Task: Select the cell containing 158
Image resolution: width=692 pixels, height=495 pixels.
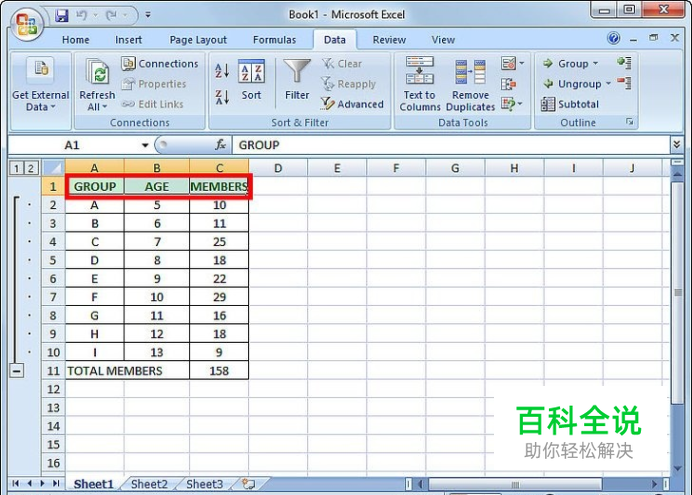Action: coord(219,371)
